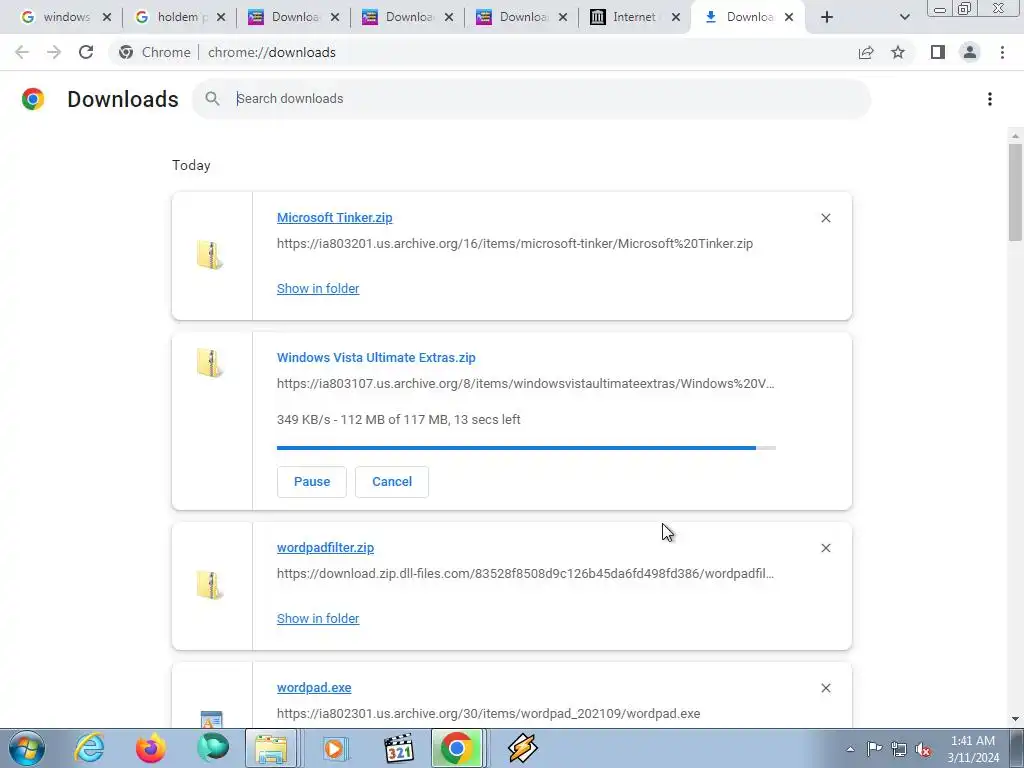
Task: Cancel the Windows Vista Ultimate Extras download
Action: 392,482
